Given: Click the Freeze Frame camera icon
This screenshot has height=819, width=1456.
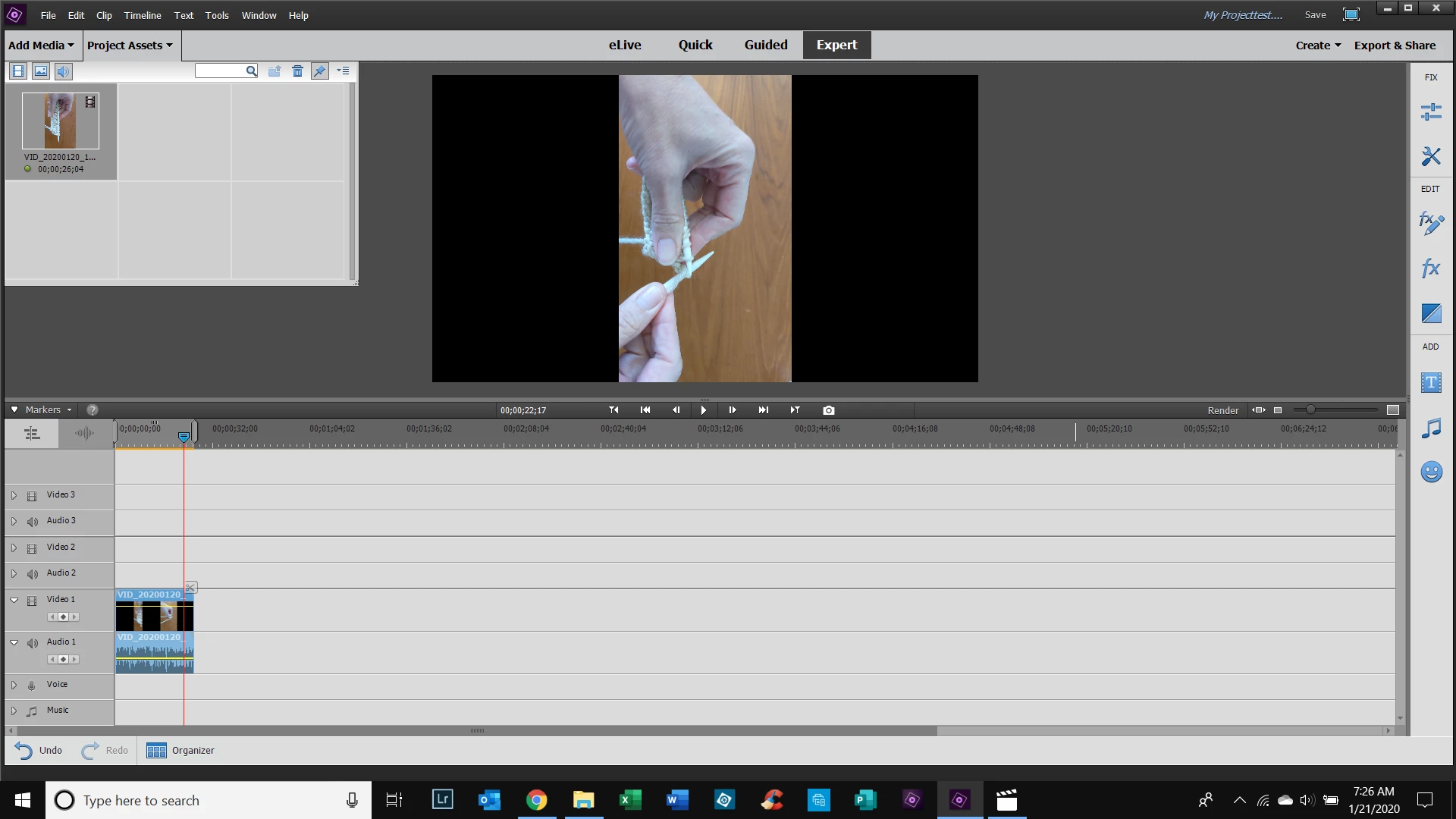Looking at the screenshot, I should click(829, 410).
